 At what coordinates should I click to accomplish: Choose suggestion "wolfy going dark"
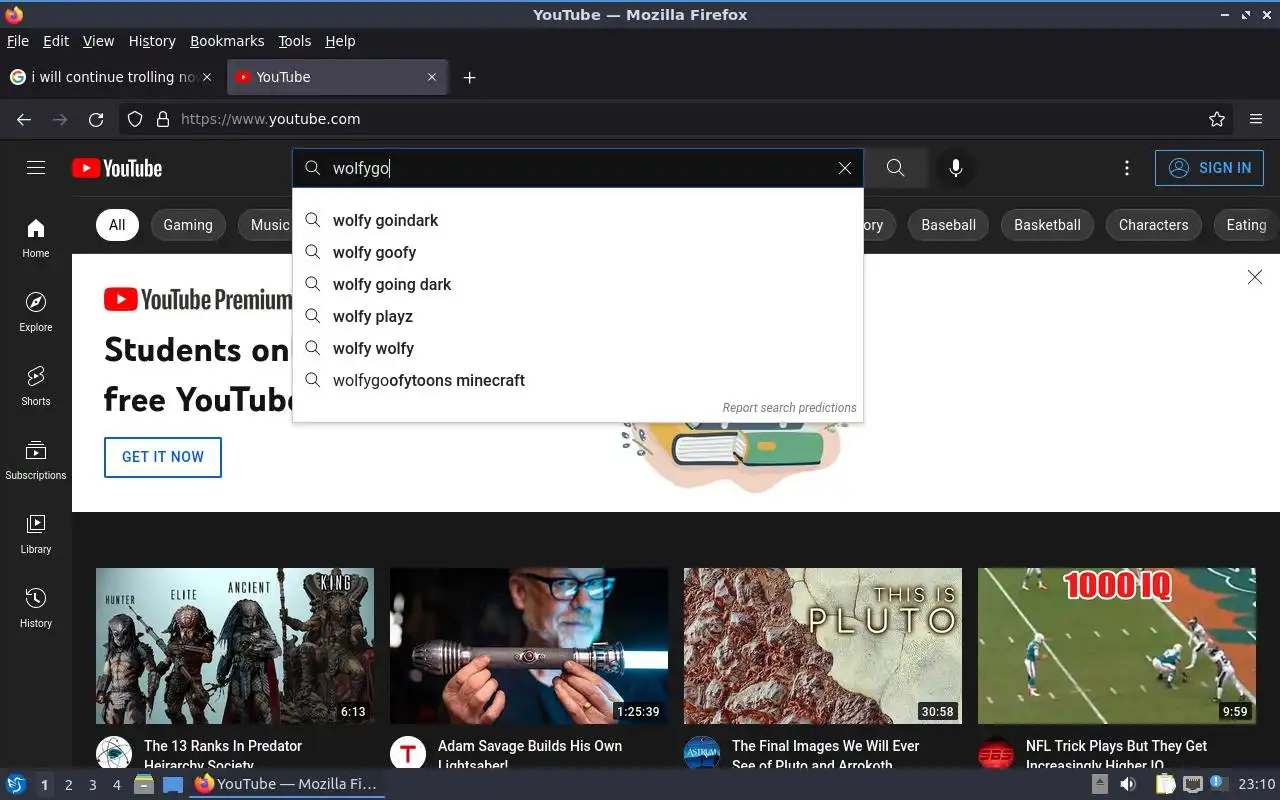578,284
